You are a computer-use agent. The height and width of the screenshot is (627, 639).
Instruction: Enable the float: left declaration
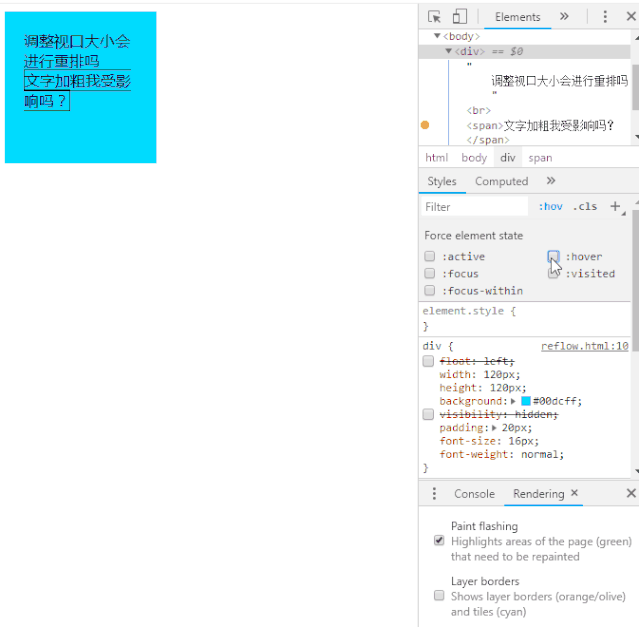[428, 361]
